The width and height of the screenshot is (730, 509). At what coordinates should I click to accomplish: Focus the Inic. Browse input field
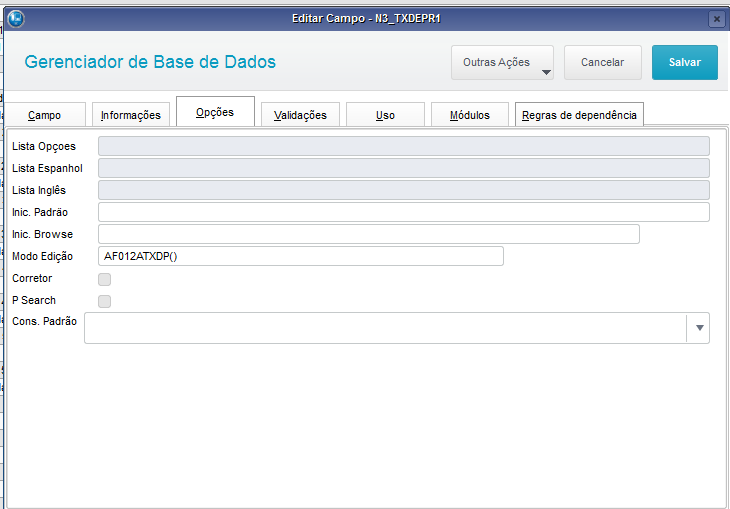pos(369,234)
